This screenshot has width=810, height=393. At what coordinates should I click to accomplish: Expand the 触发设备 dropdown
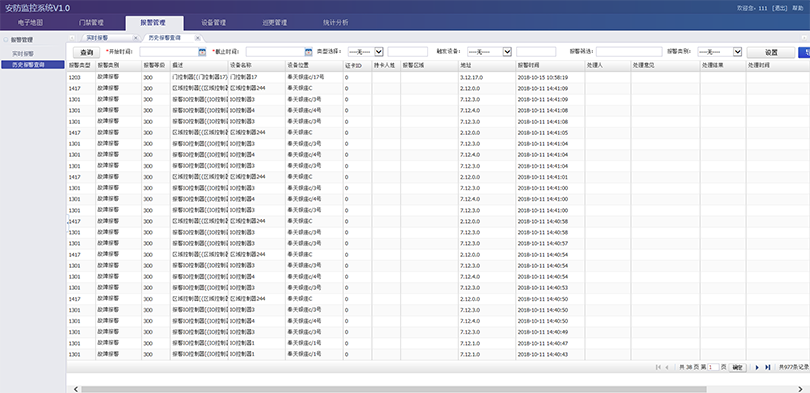point(489,52)
